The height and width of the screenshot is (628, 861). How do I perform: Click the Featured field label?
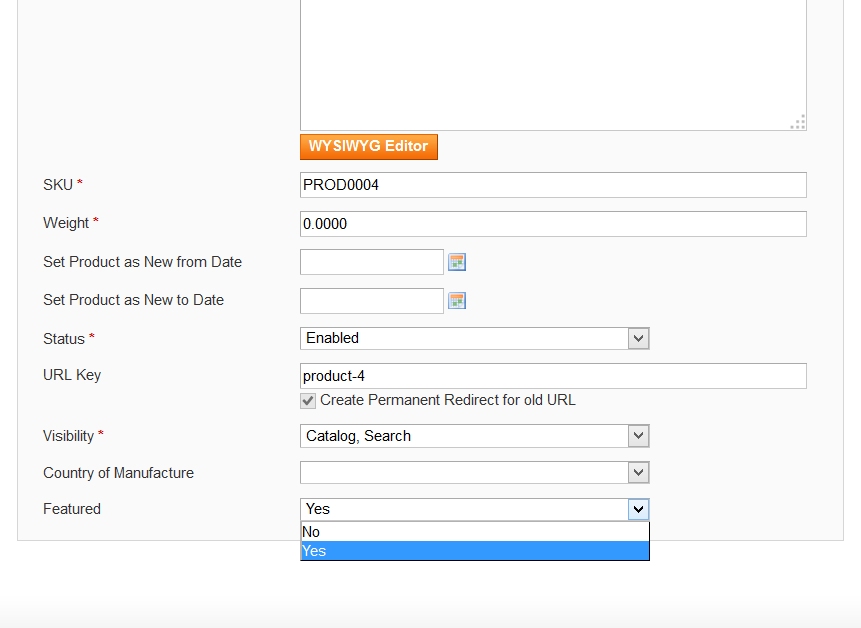point(72,509)
